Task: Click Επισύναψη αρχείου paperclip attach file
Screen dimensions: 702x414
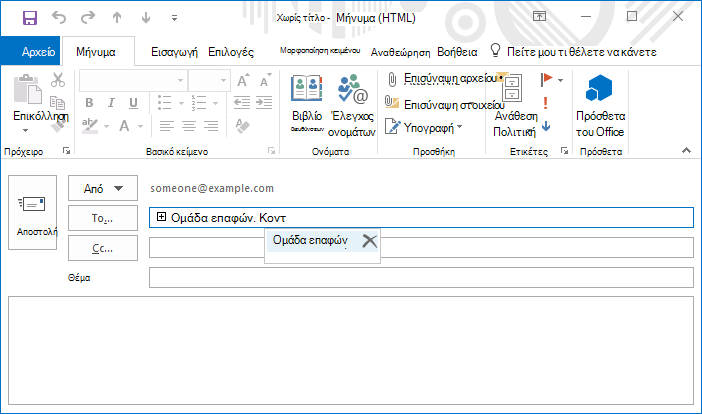Action: (442, 79)
